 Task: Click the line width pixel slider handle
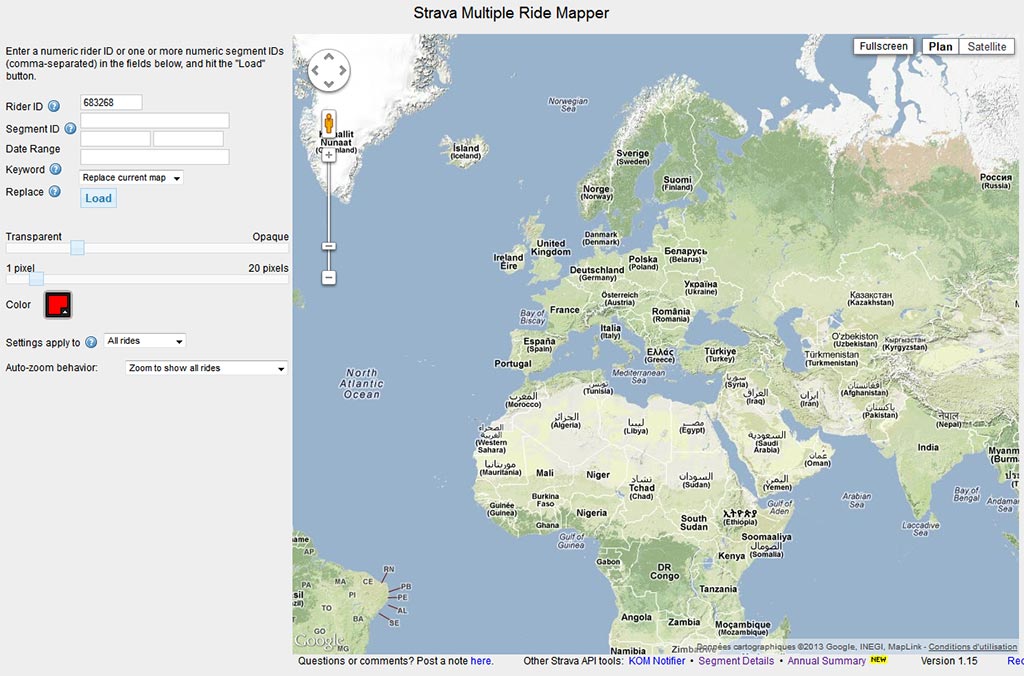[37, 278]
